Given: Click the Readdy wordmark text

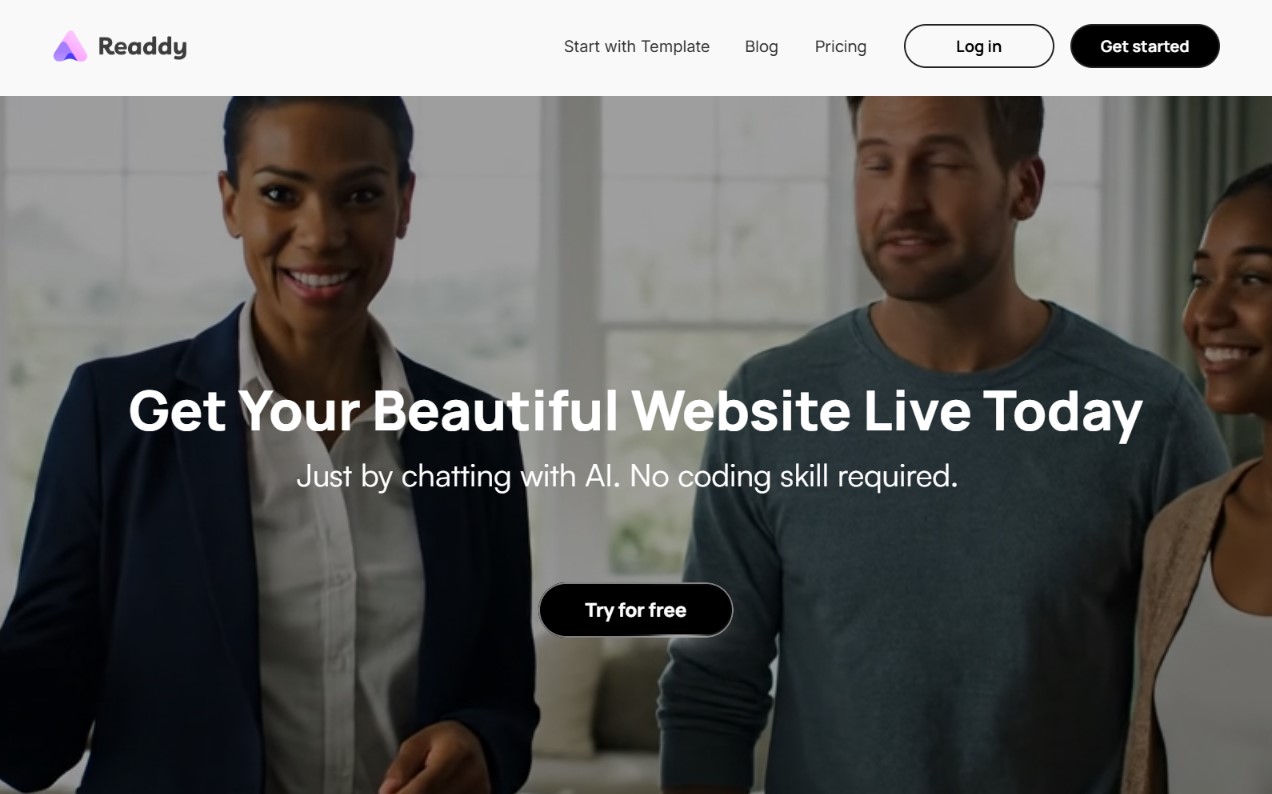Looking at the screenshot, I should 142,46.
